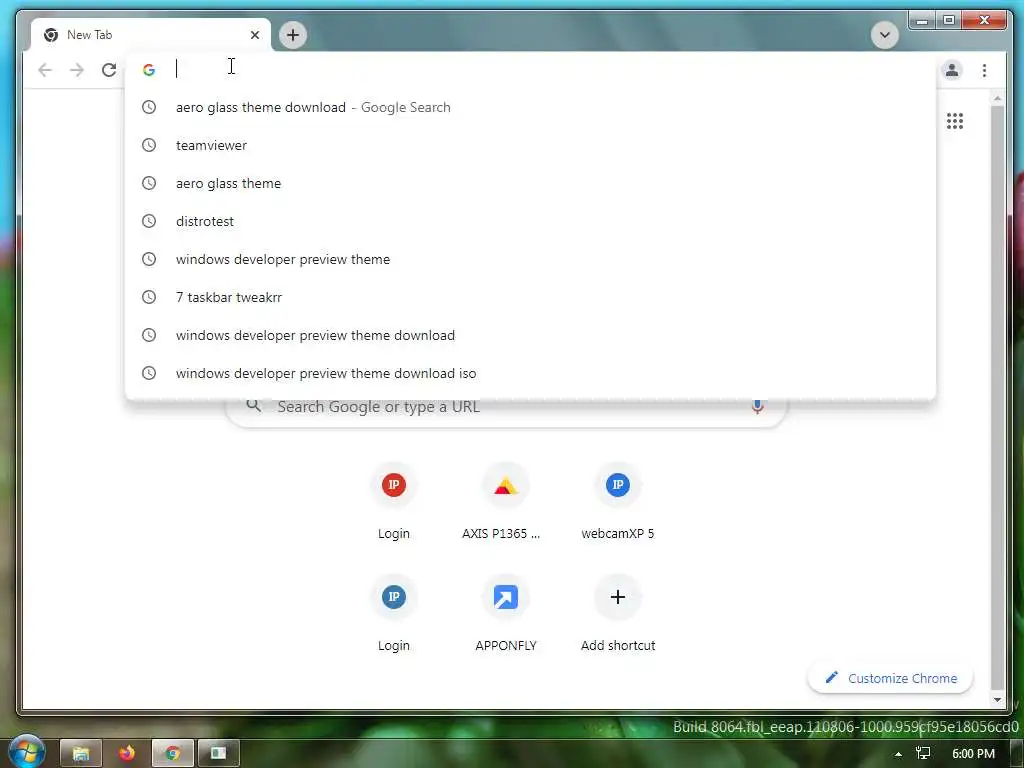Click the Customize Chrome button
Viewport: 1024px width, 768px height.
click(x=890, y=678)
